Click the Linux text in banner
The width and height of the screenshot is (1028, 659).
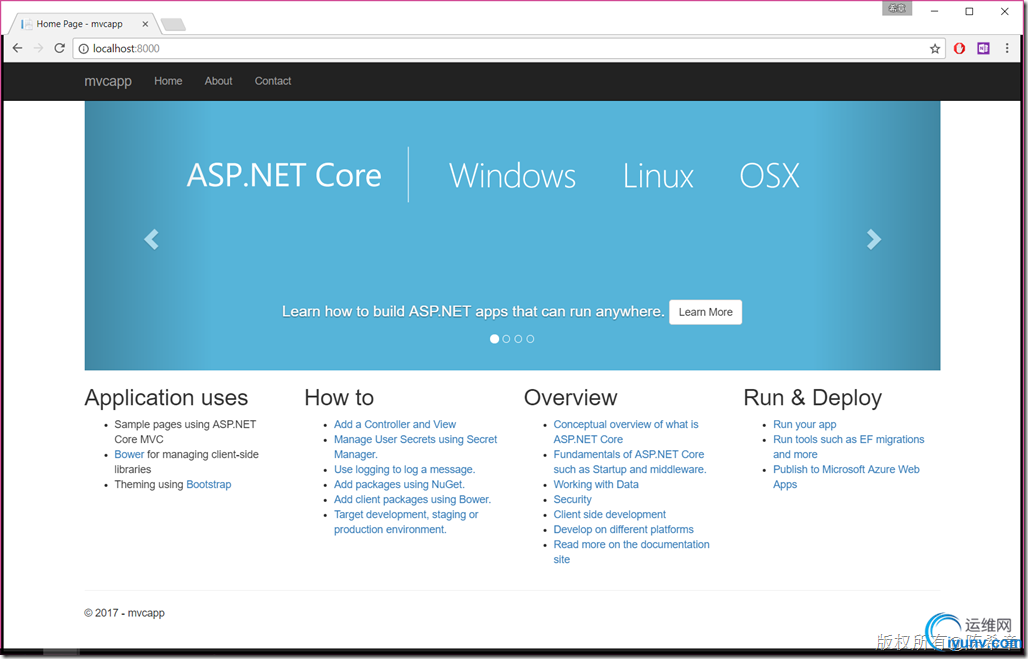coord(658,176)
